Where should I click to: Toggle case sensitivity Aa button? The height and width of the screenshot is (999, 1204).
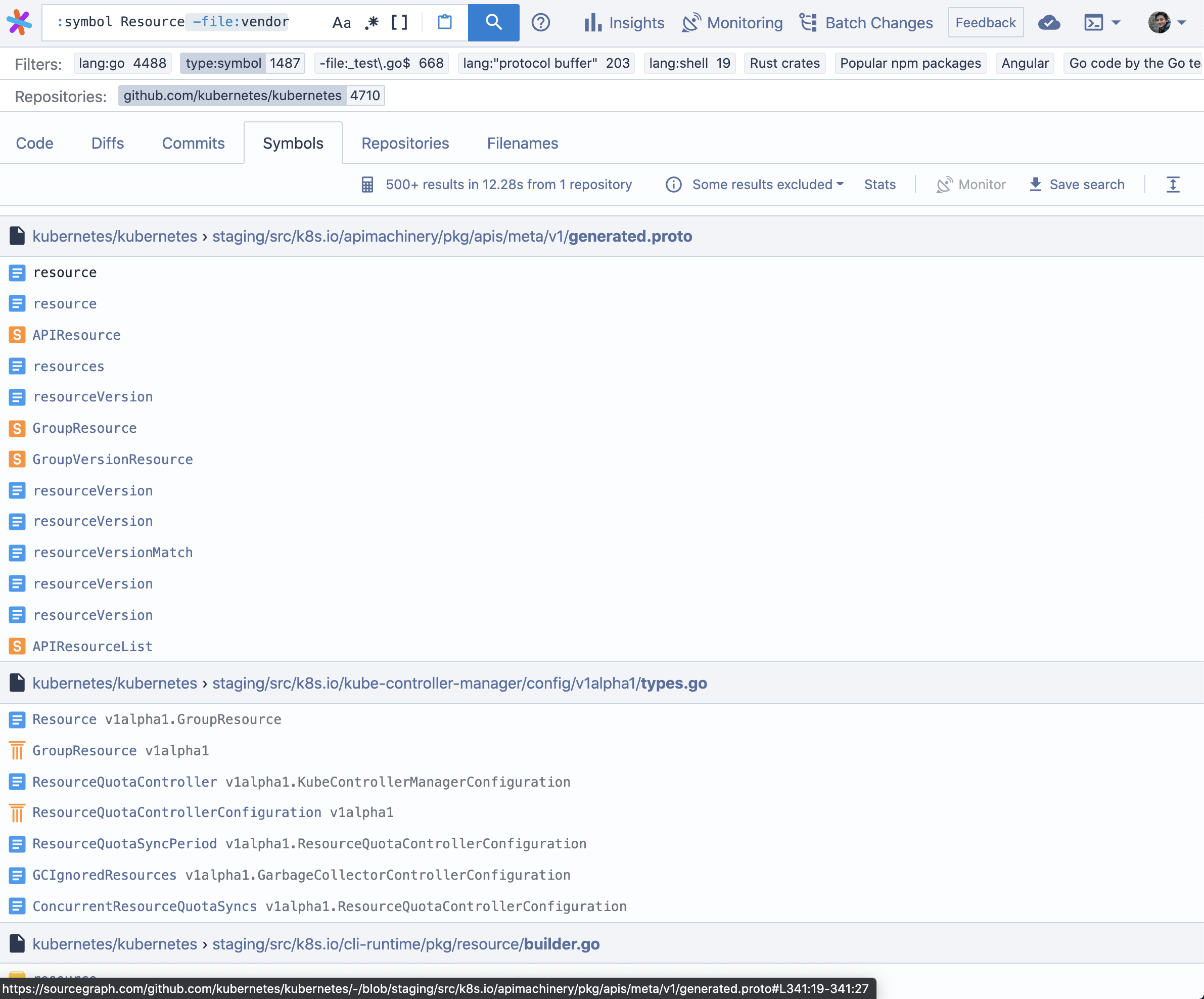341,22
